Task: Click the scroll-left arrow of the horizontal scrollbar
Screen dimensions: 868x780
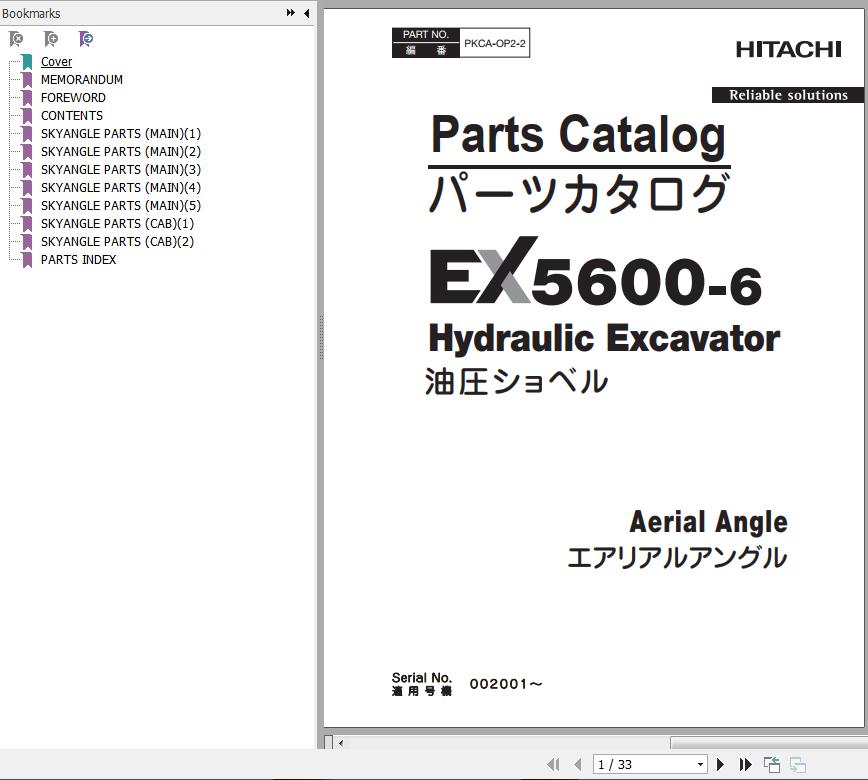Action: [340, 743]
